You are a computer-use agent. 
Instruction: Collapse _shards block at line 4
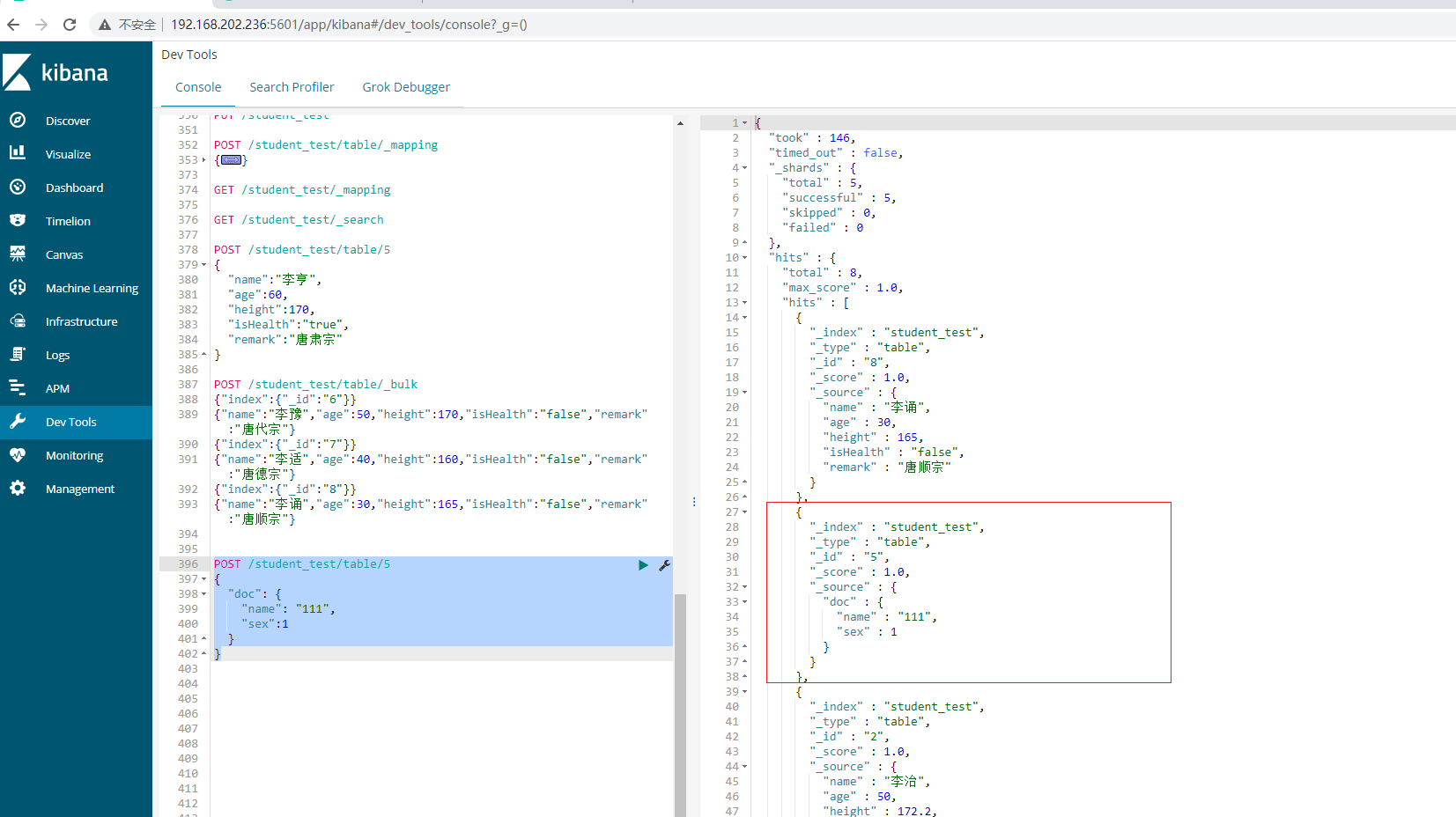[x=745, y=168]
